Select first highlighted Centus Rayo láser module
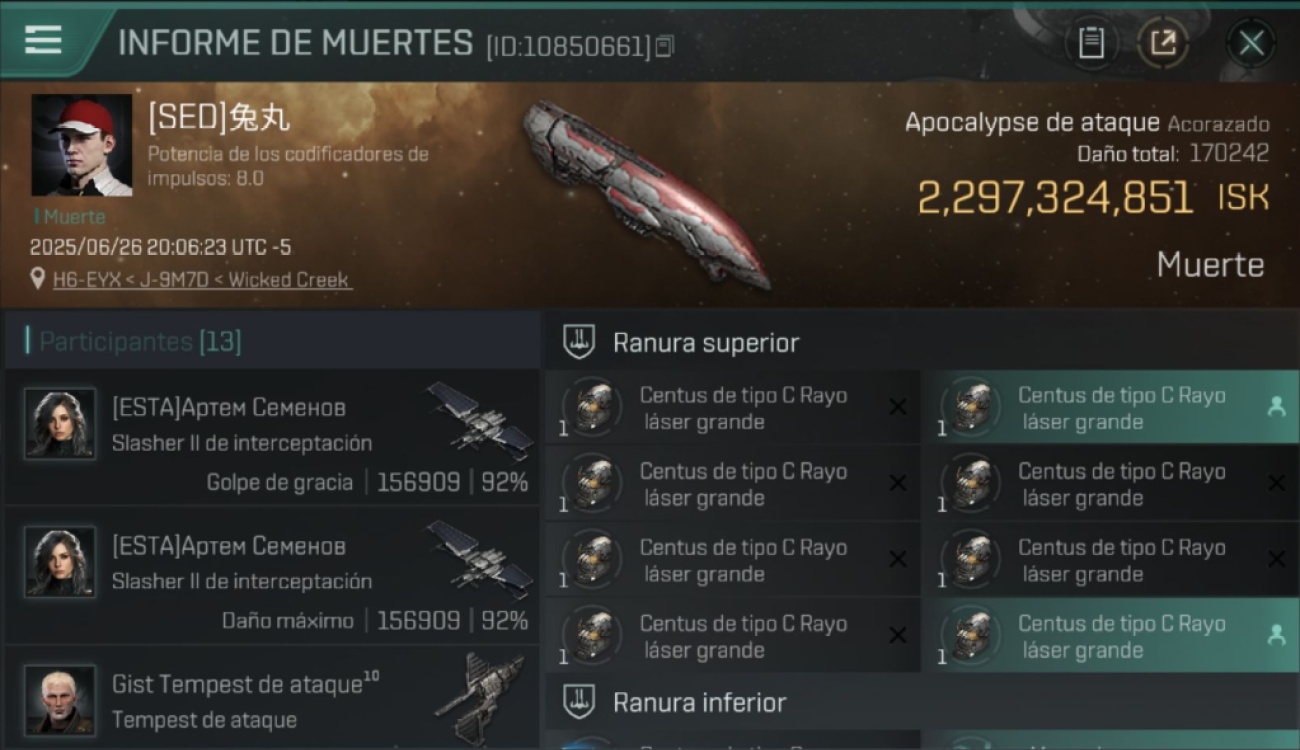Image resolution: width=1300 pixels, height=750 pixels. (x=1110, y=408)
